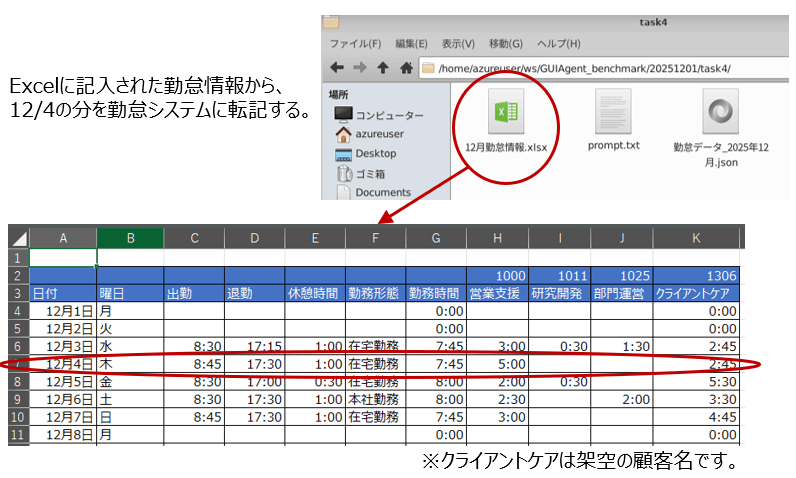Click the 研究開発 header cell
The width and height of the screenshot is (796, 478).
[x=560, y=293]
